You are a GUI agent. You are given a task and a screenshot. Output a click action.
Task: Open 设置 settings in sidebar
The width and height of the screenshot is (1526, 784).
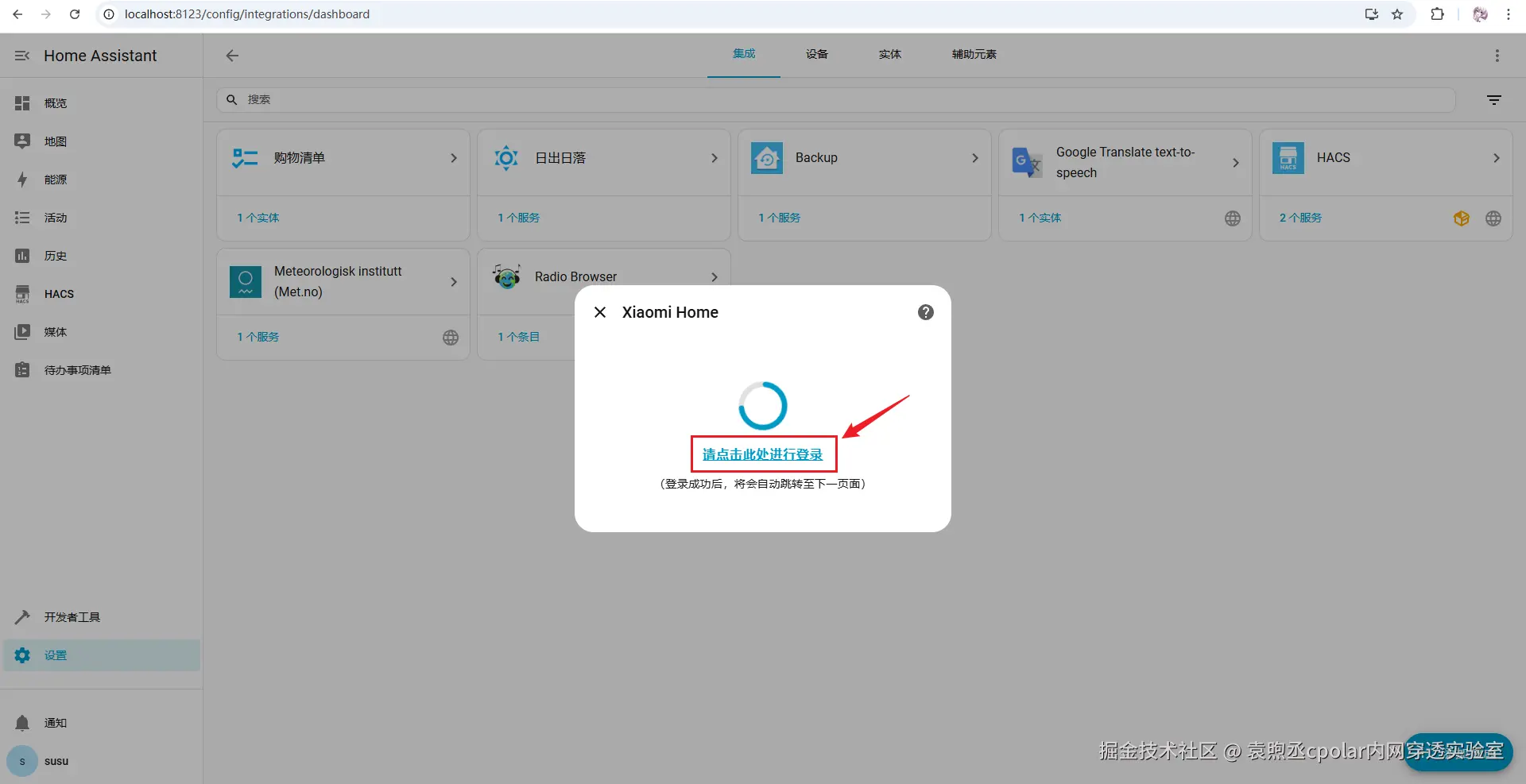pyautogui.click(x=101, y=655)
